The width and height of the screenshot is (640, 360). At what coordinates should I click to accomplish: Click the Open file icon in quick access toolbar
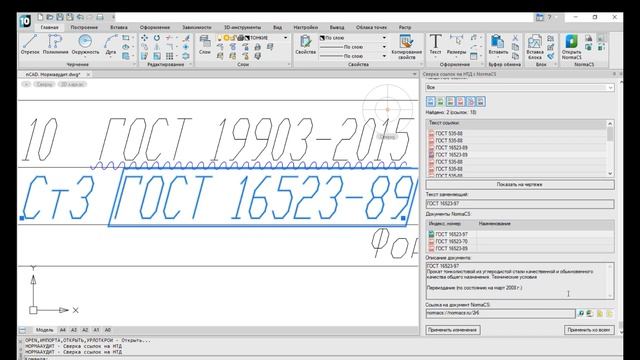click(50, 17)
